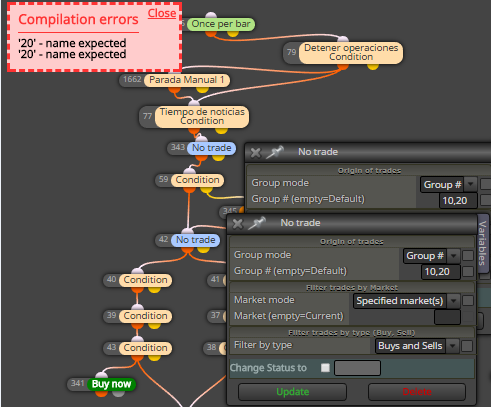Click orange output connector of Detener operaciones
Viewport: 491px width, 407px height.
[343, 66]
